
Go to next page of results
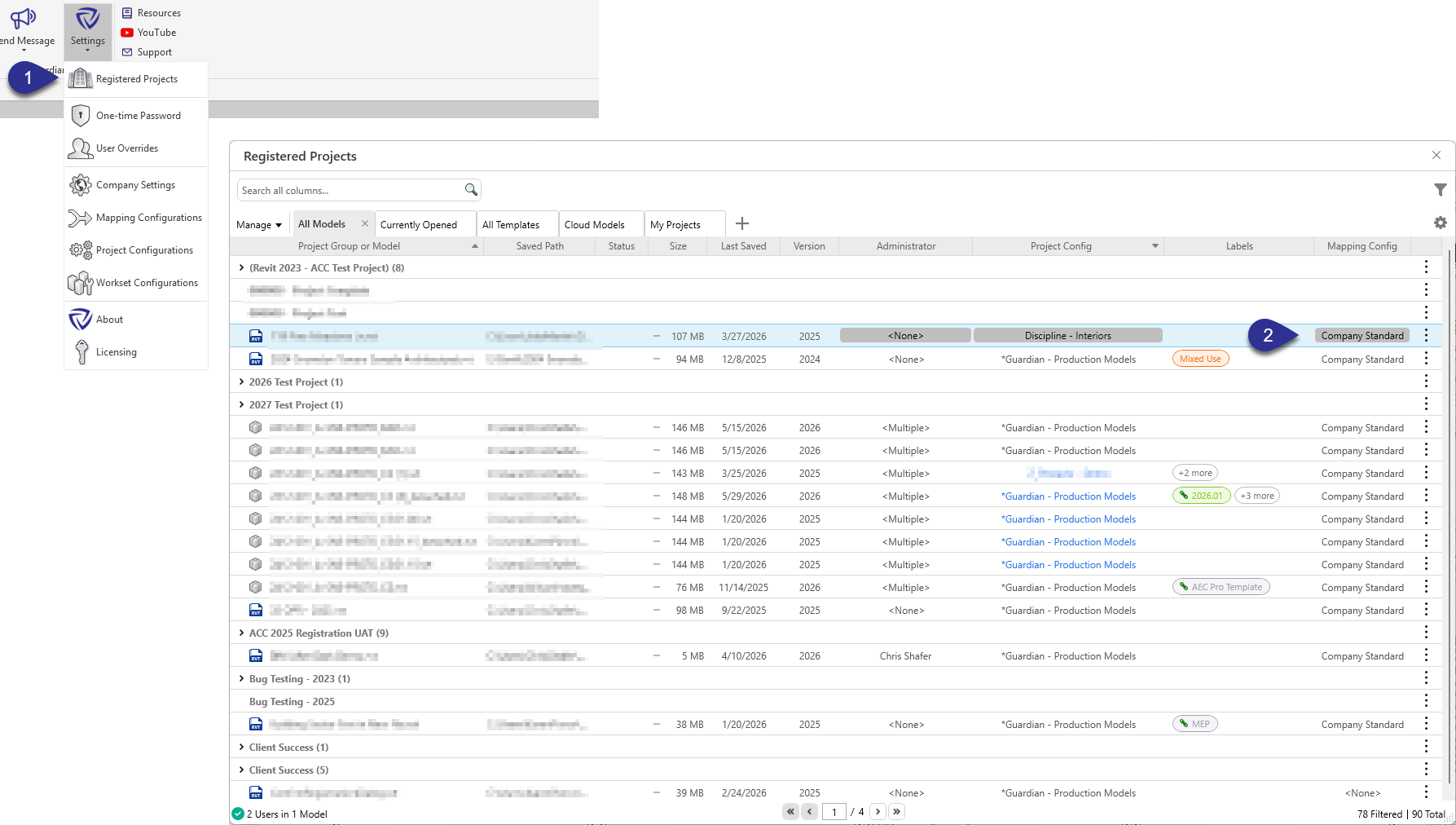[x=878, y=812]
